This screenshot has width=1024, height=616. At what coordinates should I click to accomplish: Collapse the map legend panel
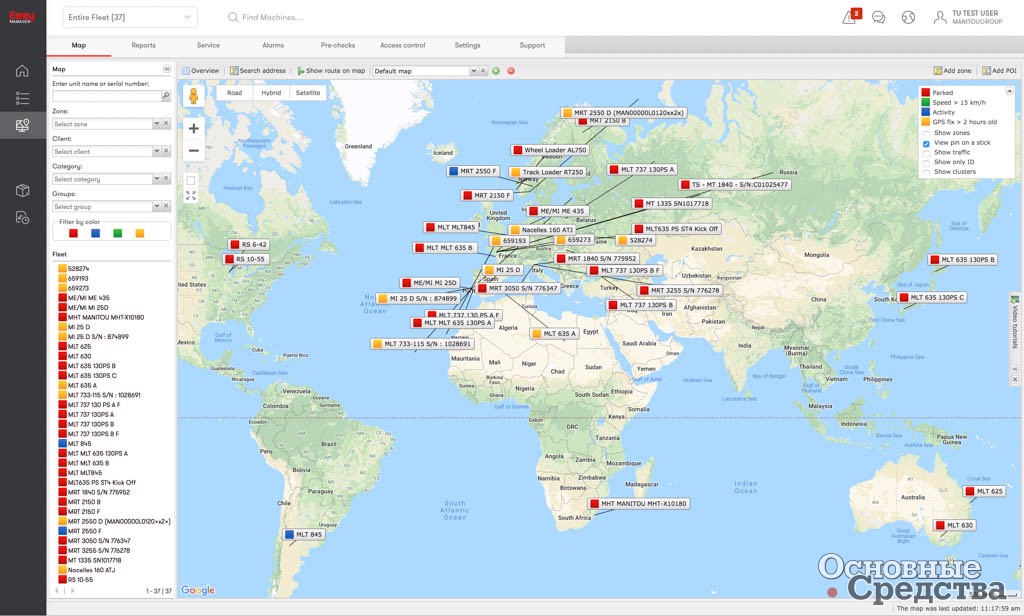pyautogui.click(x=1009, y=91)
